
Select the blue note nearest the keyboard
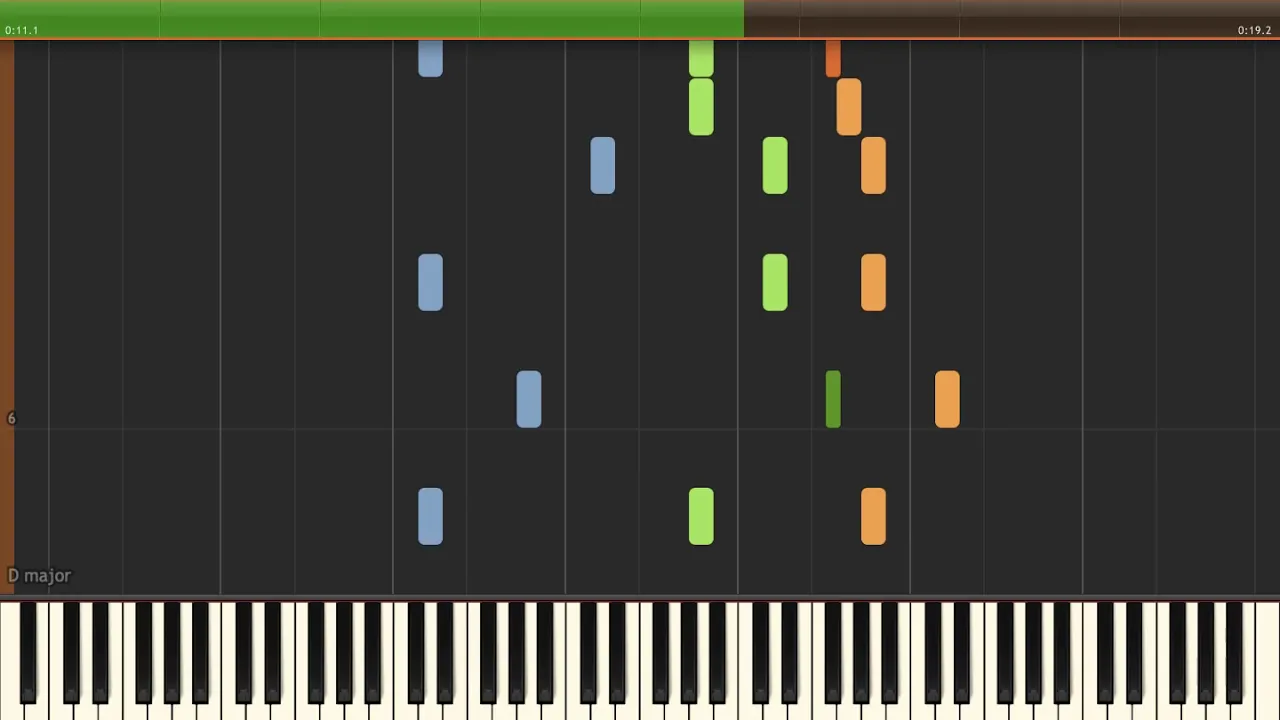tap(430, 516)
